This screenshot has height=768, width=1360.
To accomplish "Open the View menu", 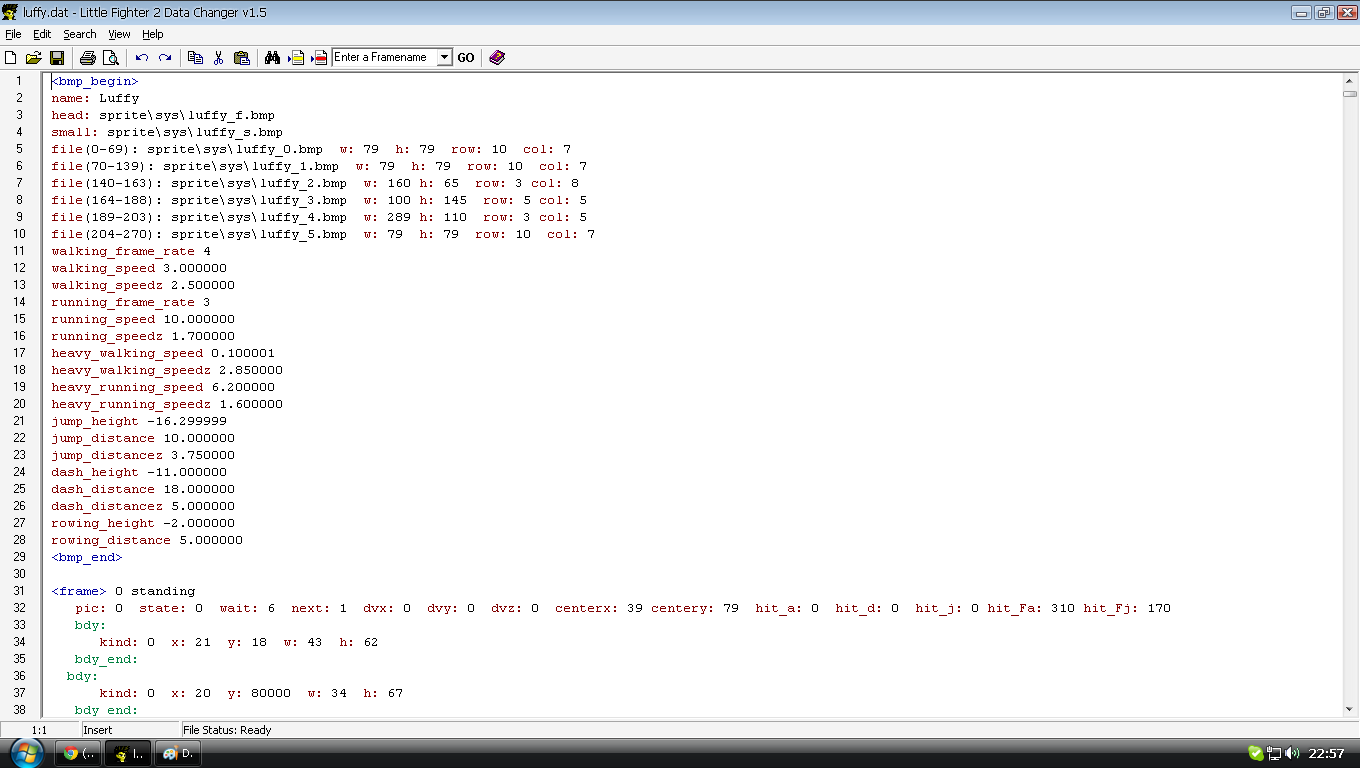I will pos(119,34).
